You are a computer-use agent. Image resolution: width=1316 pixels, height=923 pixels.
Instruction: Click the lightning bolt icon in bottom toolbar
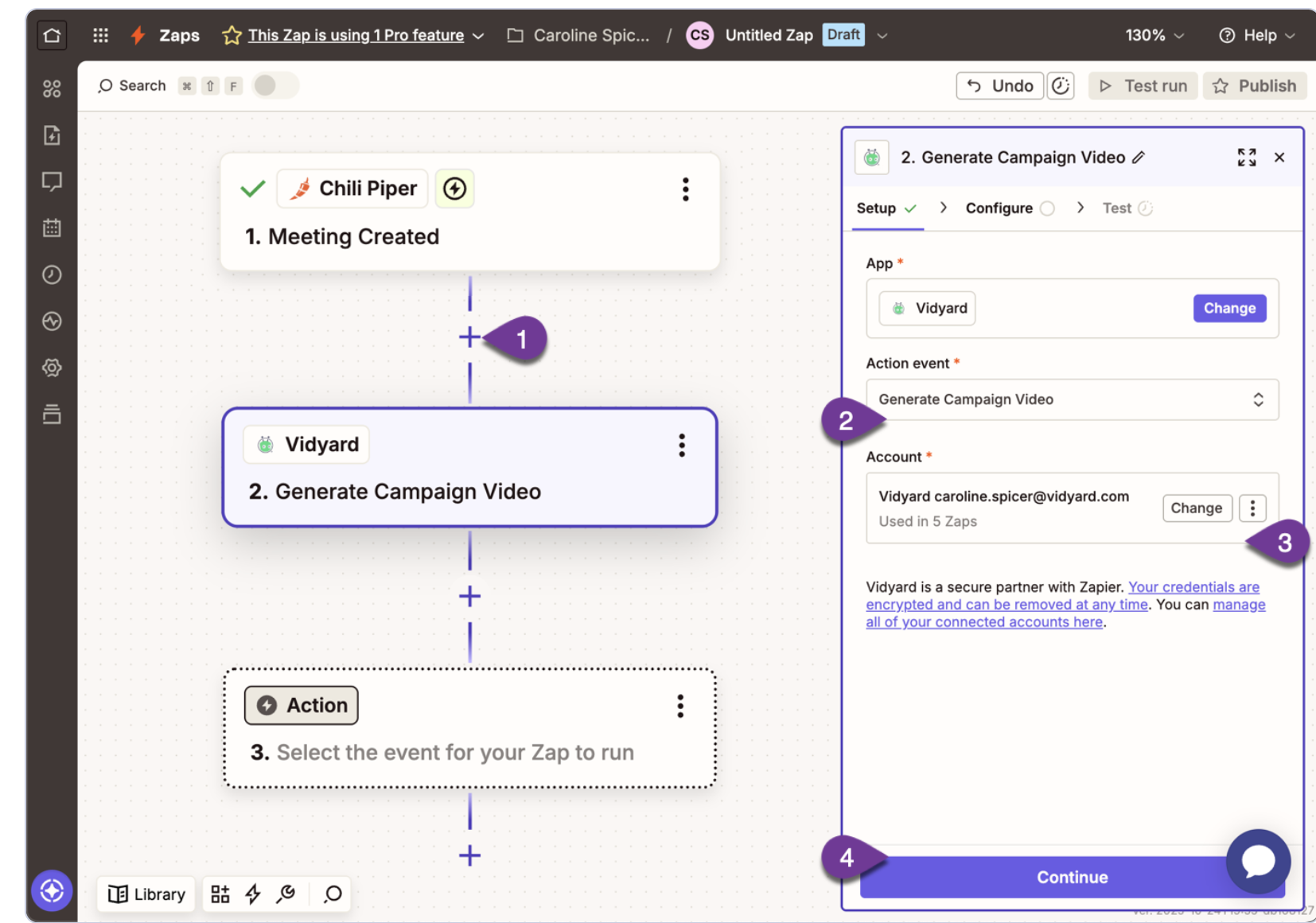pos(253,894)
